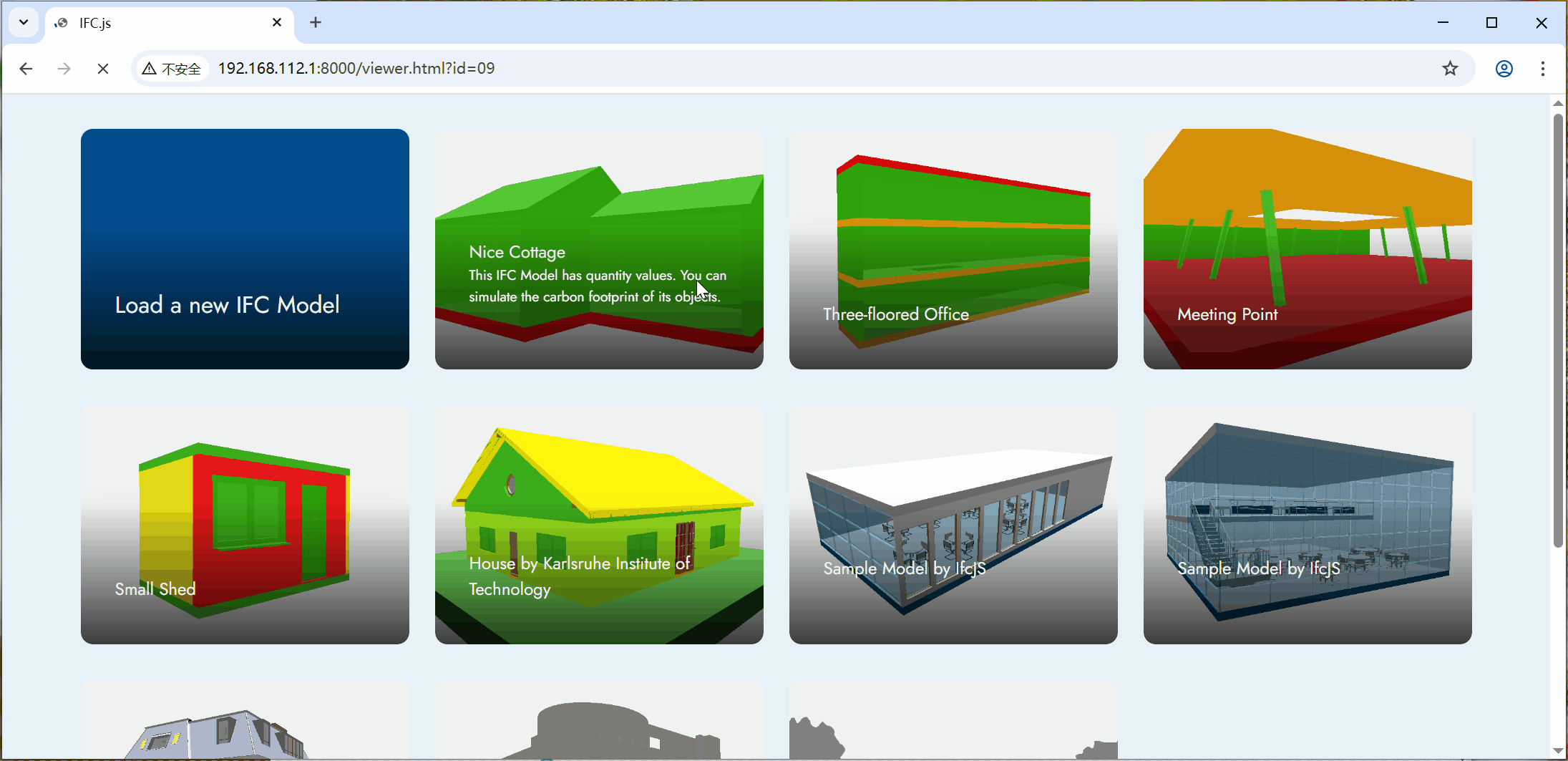
Task: Maximize the browser window
Action: pos(1491,23)
